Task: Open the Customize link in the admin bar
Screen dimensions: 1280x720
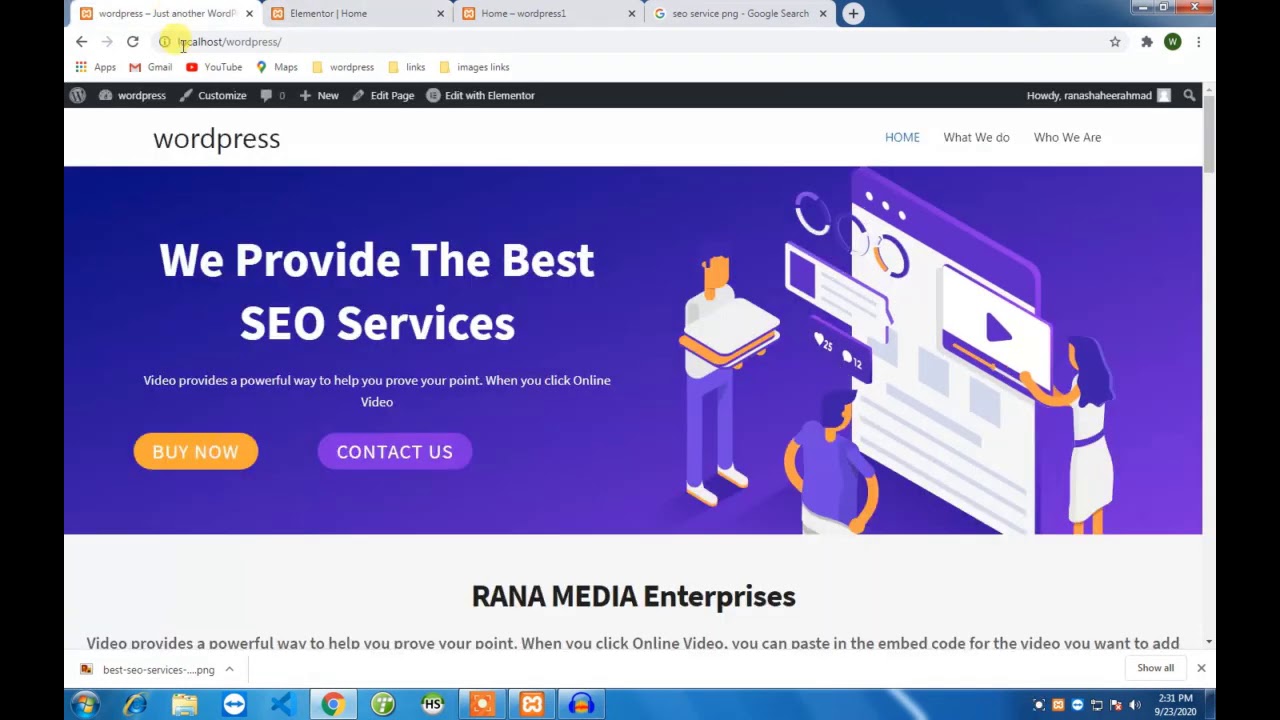Action: [x=213, y=95]
